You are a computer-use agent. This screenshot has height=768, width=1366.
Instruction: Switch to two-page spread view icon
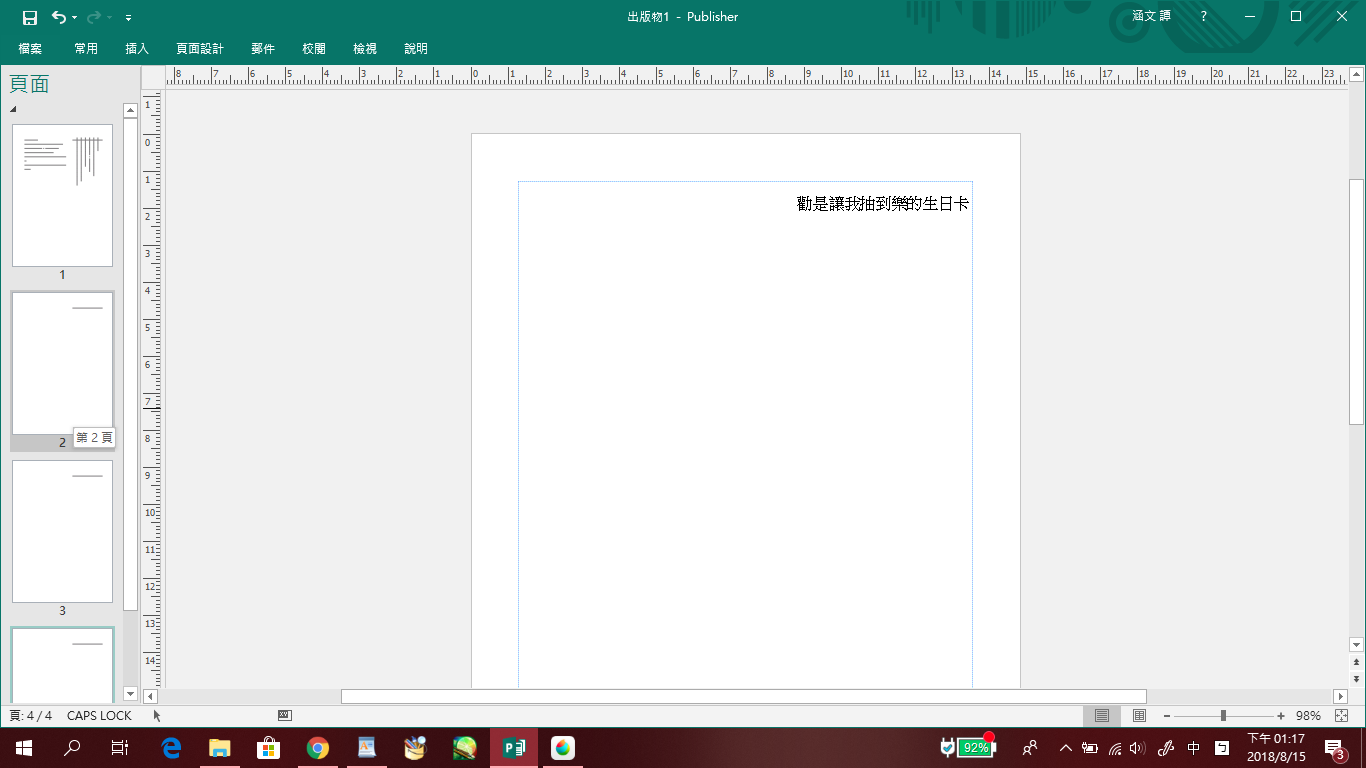coord(1139,716)
